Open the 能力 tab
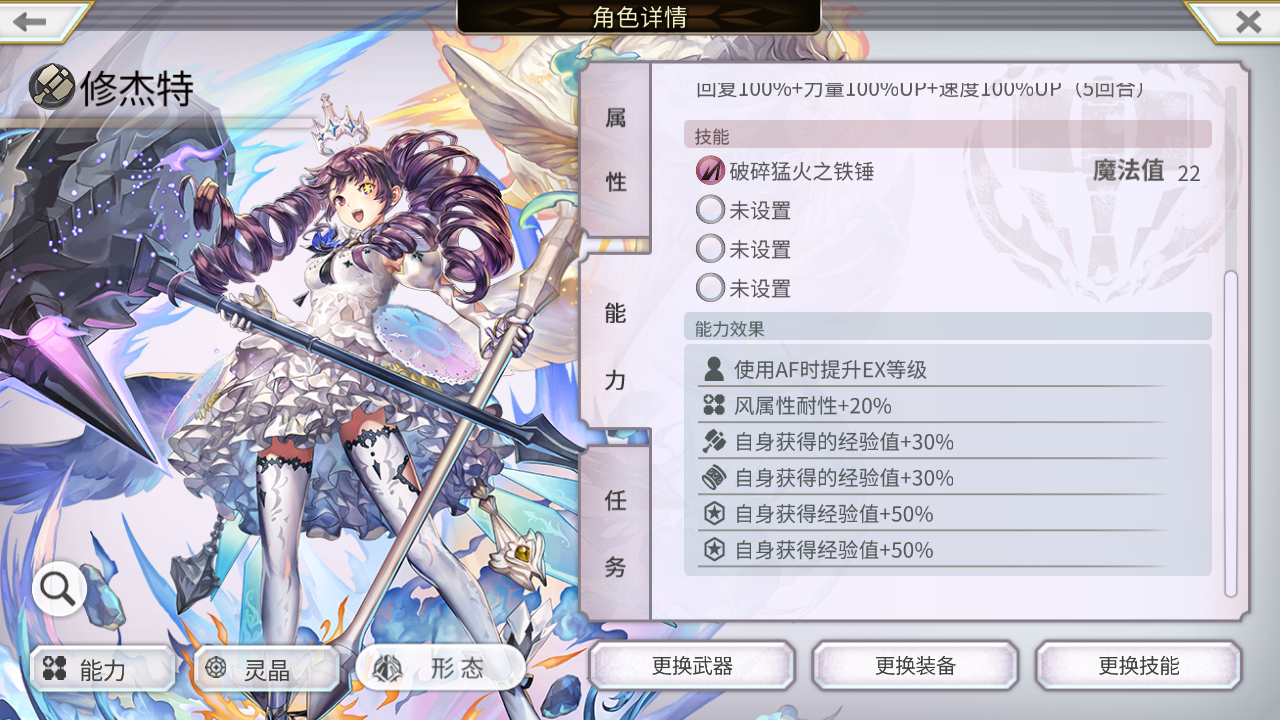Screen dimensions: 1280x720 [615, 345]
